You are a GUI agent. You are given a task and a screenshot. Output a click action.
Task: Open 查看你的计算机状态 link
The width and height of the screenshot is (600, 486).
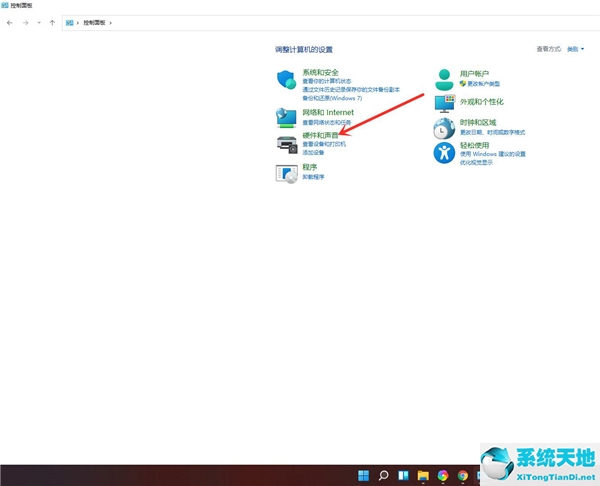click(x=327, y=81)
